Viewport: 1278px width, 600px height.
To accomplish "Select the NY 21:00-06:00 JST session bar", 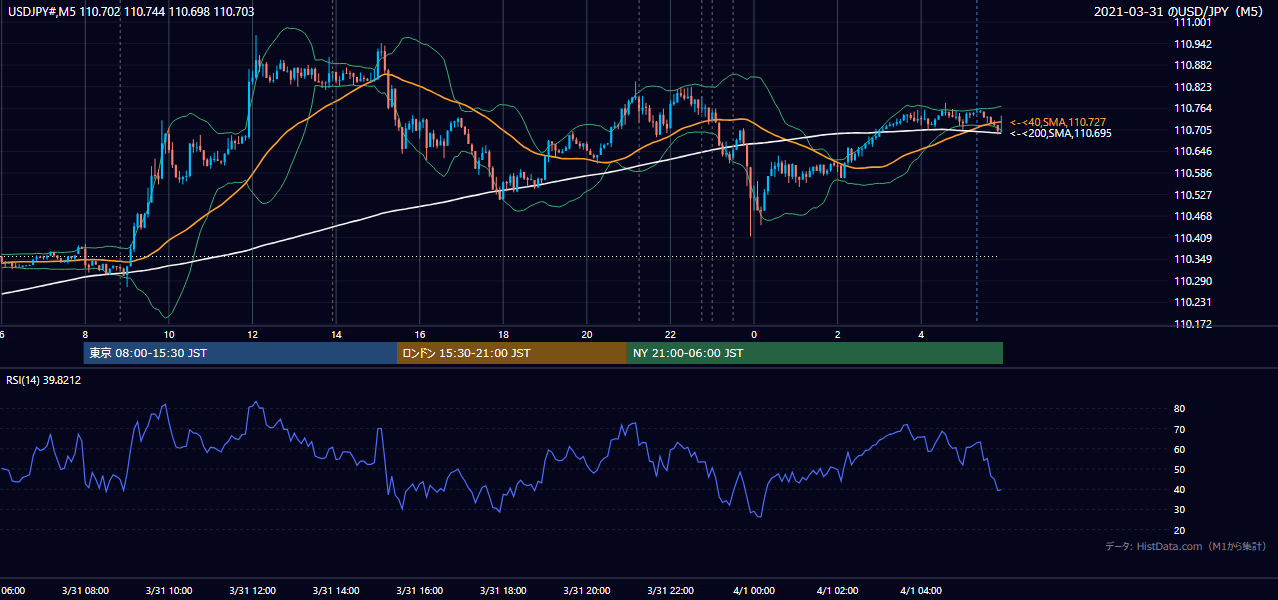I will [814, 353].
